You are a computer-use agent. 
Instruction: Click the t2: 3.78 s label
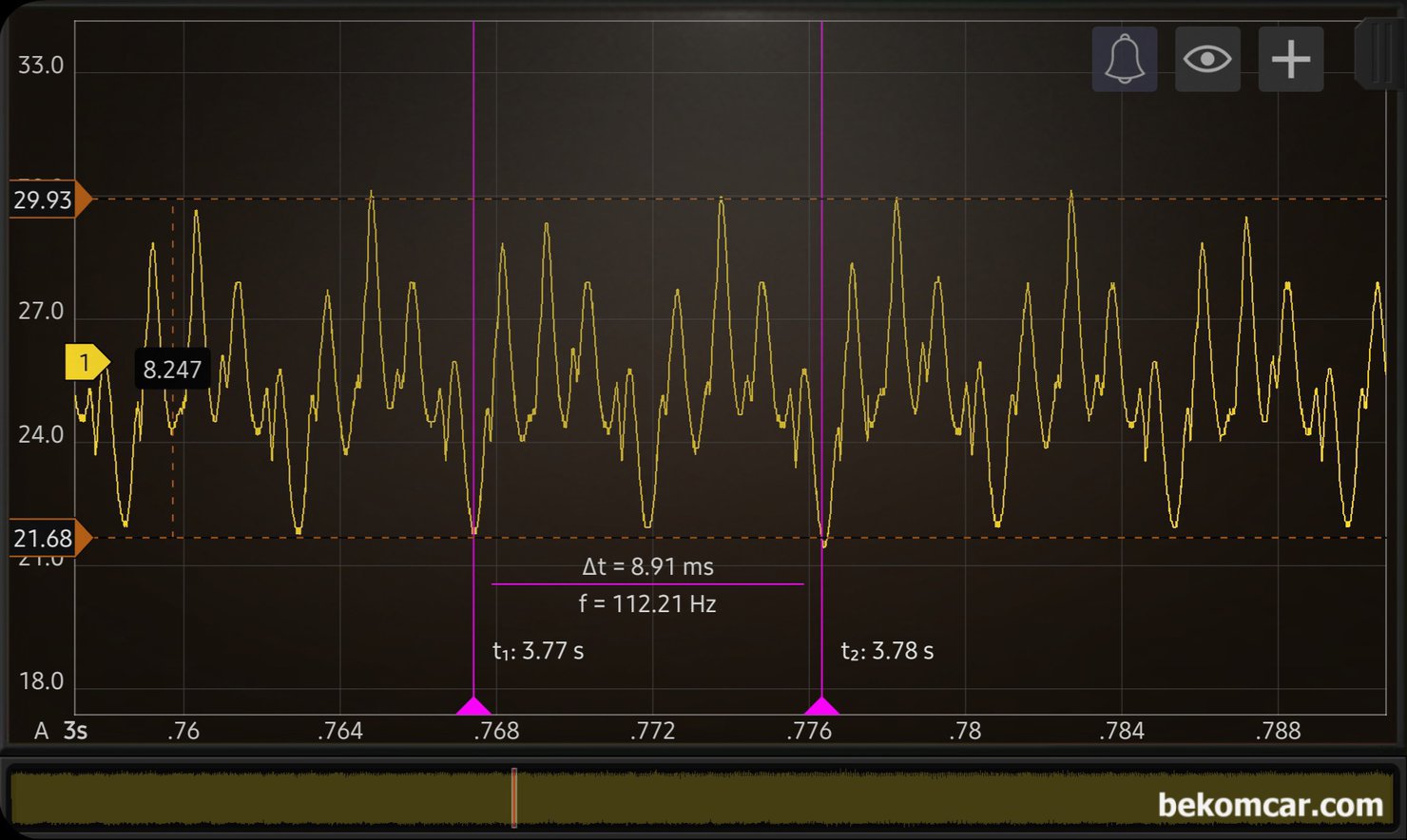pos(887,651)
